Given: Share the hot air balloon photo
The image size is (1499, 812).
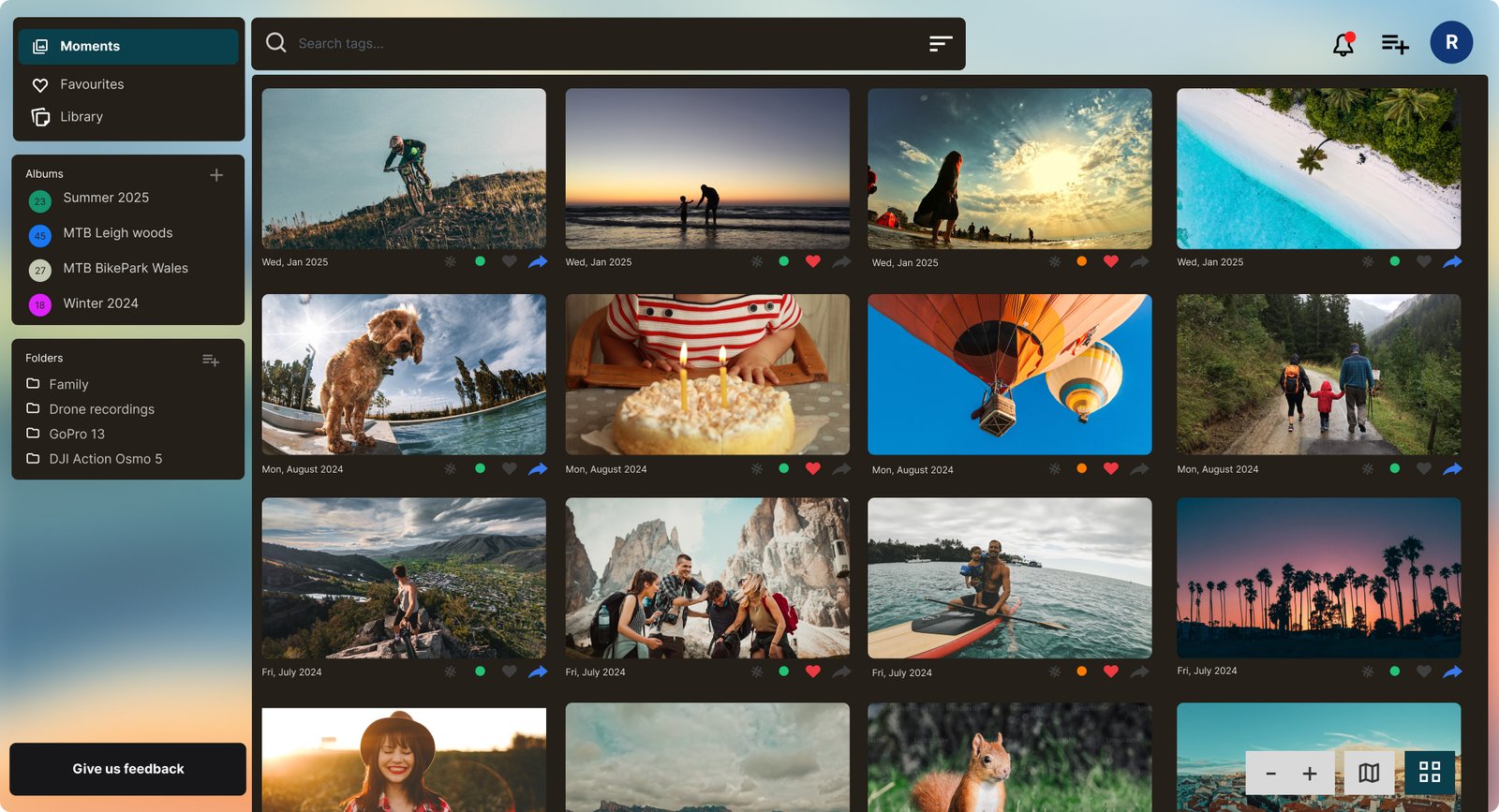Looking at the screenshot, I should click(x=1139, y=469).
